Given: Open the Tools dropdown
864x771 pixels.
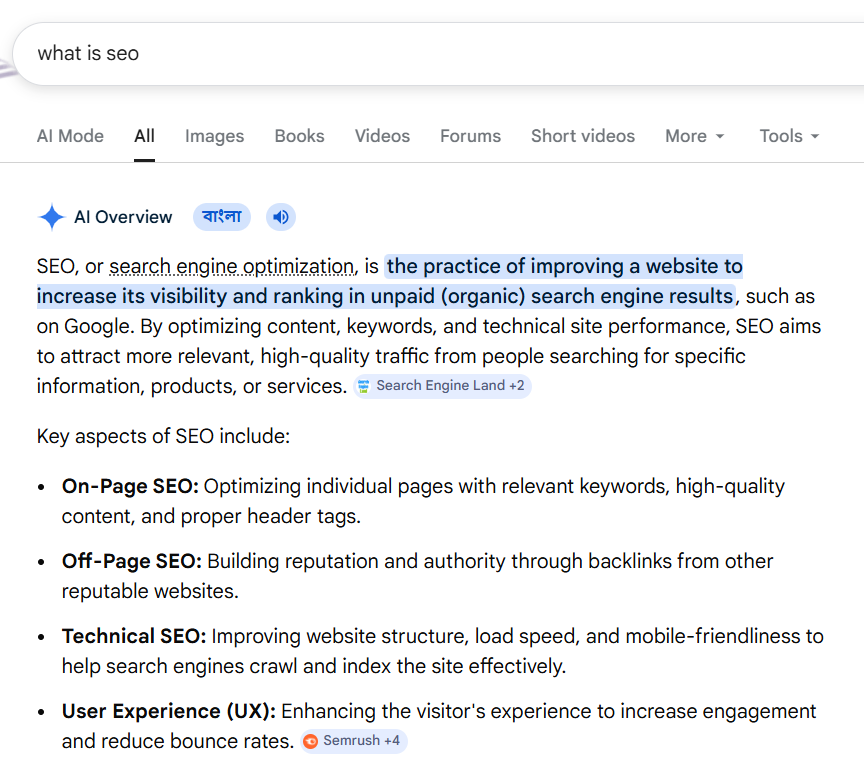Looking at the screenshot, I should (x=788, y=136).
